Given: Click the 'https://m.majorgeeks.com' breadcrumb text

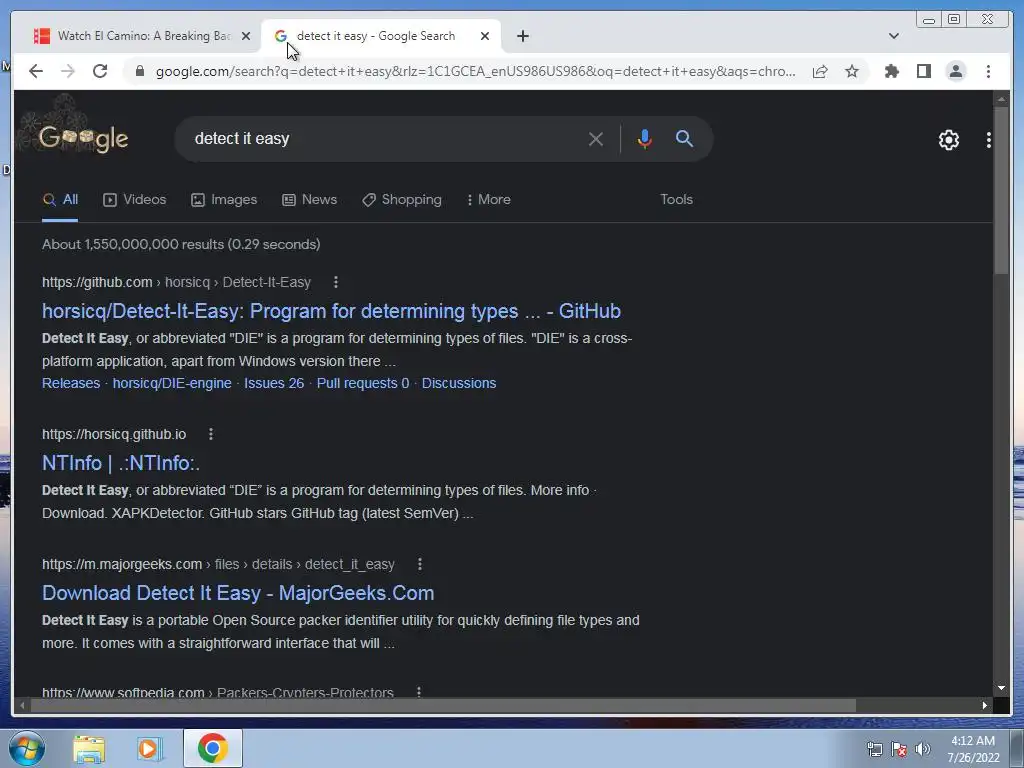Looking at the screenshot, I should (x=121, y=564).
